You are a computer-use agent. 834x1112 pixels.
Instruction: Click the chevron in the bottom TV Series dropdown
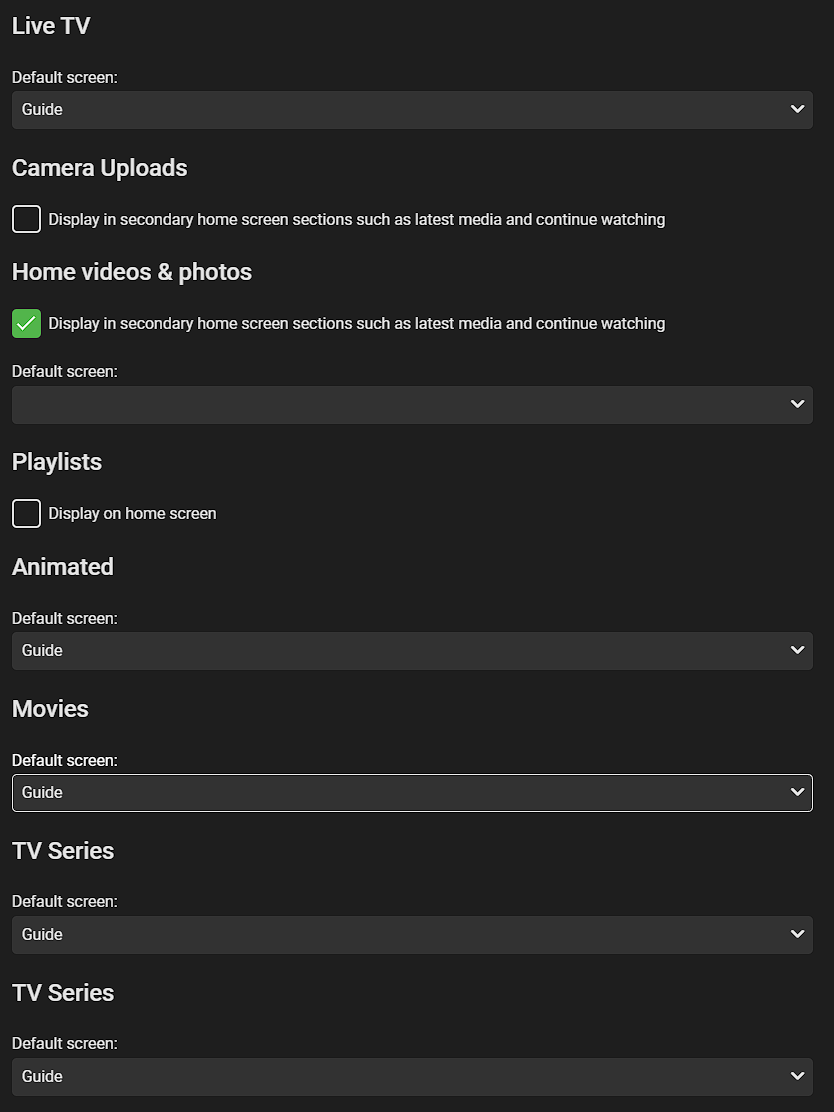click(797, 1076)
